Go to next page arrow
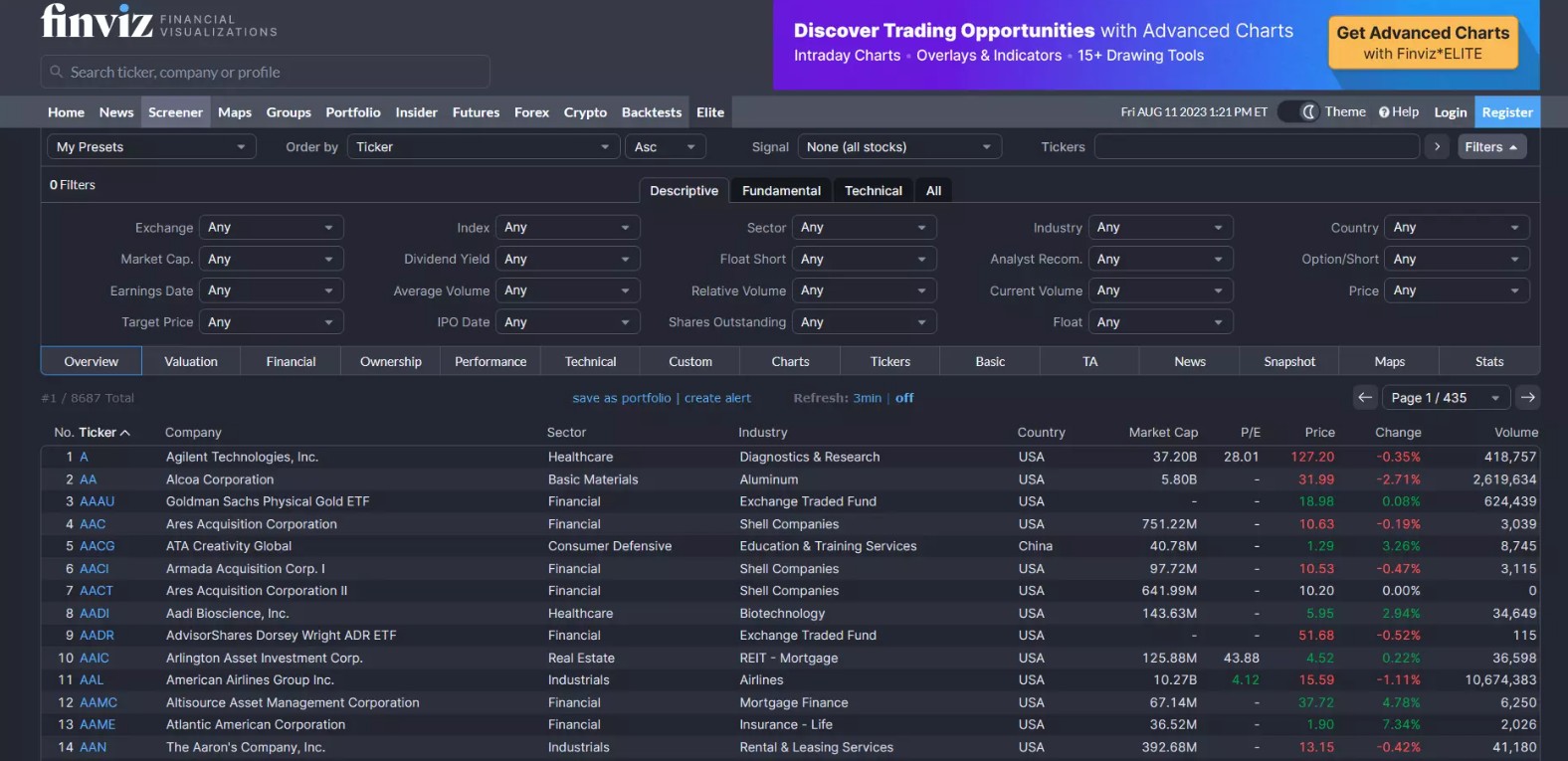1568x761 pixels. coord(1528,398)
